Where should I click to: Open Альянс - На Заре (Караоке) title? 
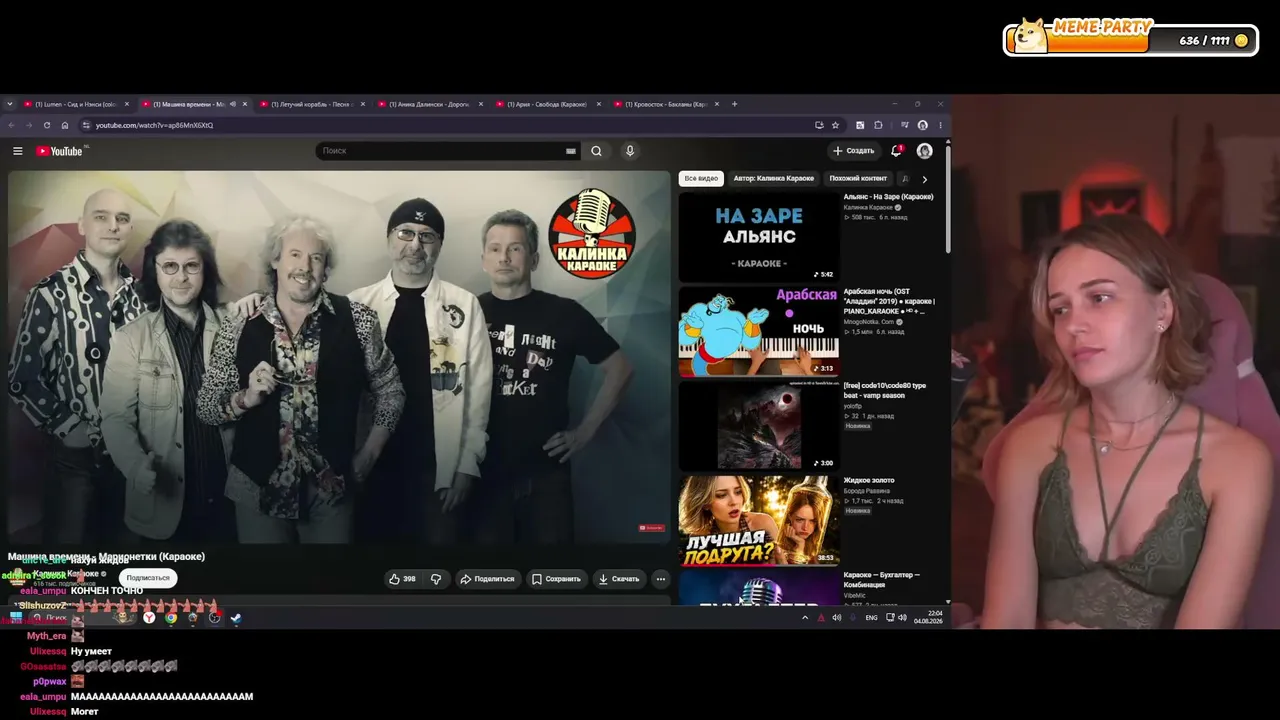pyautogui.click(x=888, y=197)
